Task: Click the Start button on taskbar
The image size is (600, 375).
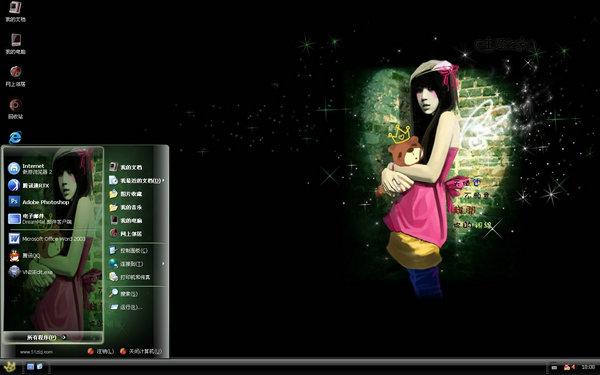Action: [10, 367]
